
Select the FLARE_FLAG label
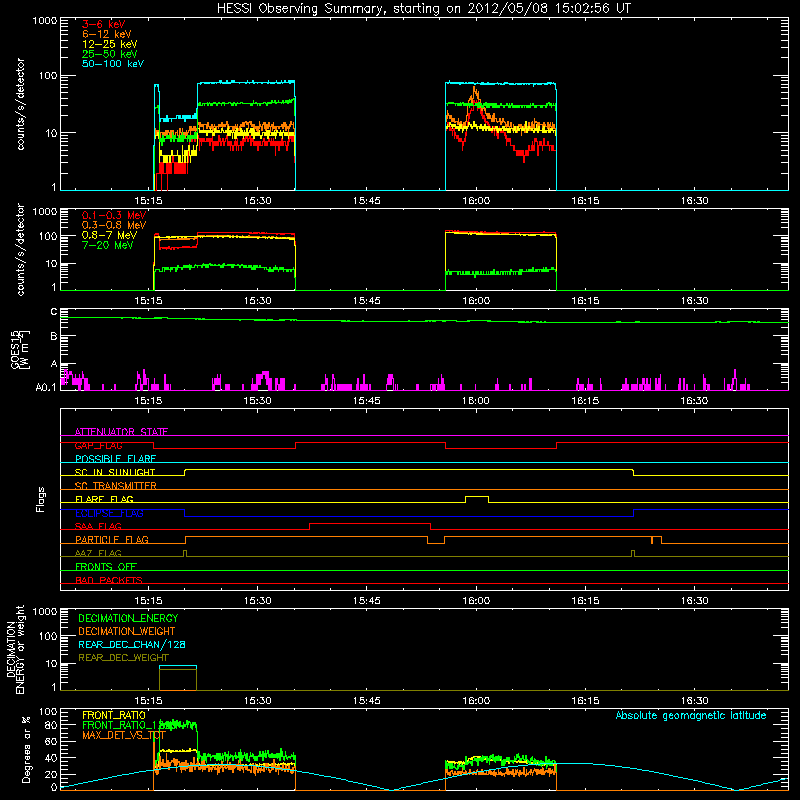click(x=104, y=499)
